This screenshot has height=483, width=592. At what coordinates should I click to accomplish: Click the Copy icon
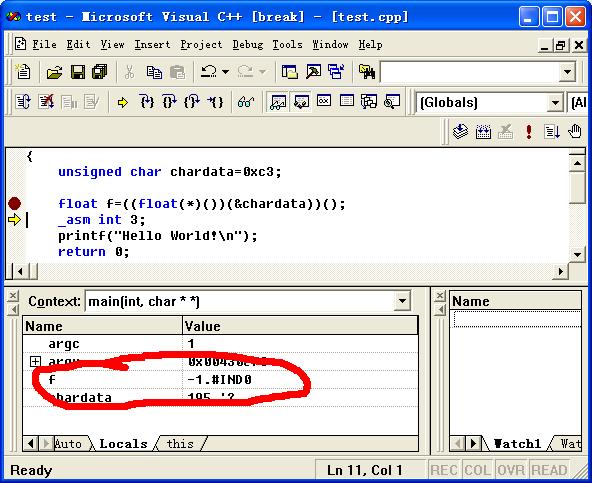(x=154, y=72)
